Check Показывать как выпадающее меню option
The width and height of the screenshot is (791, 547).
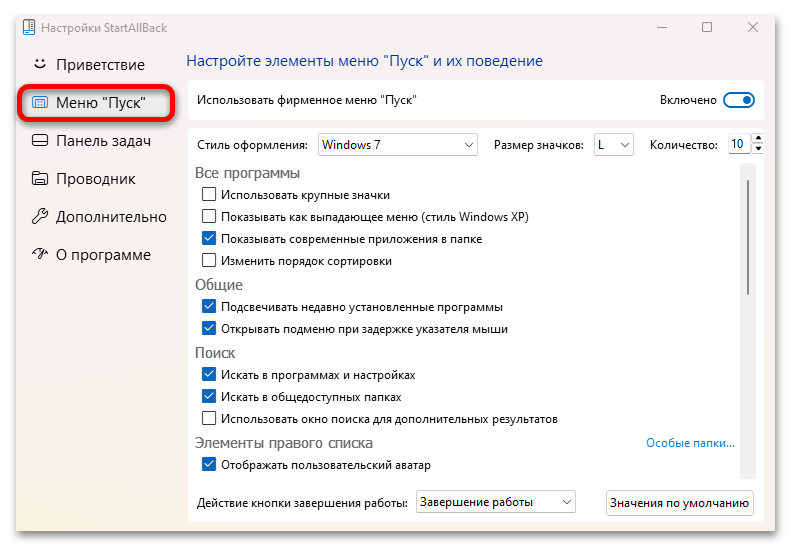[209, 216]
